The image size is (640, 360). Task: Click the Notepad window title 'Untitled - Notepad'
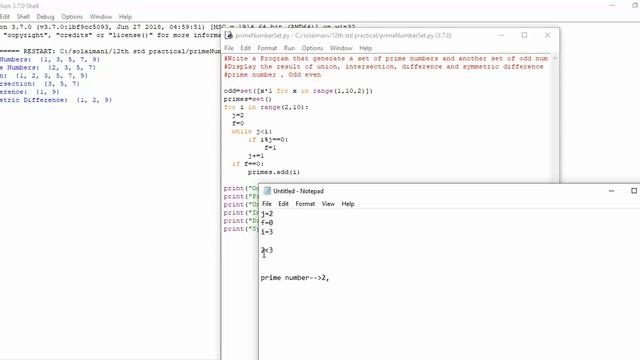(298, 191)
